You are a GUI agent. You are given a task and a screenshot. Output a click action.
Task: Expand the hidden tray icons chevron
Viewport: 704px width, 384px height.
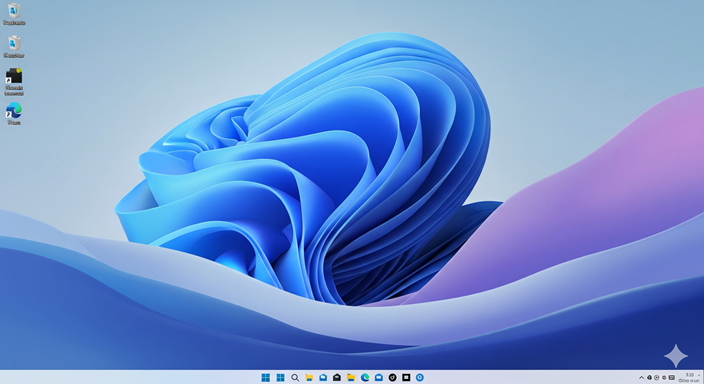click(641, 378)
